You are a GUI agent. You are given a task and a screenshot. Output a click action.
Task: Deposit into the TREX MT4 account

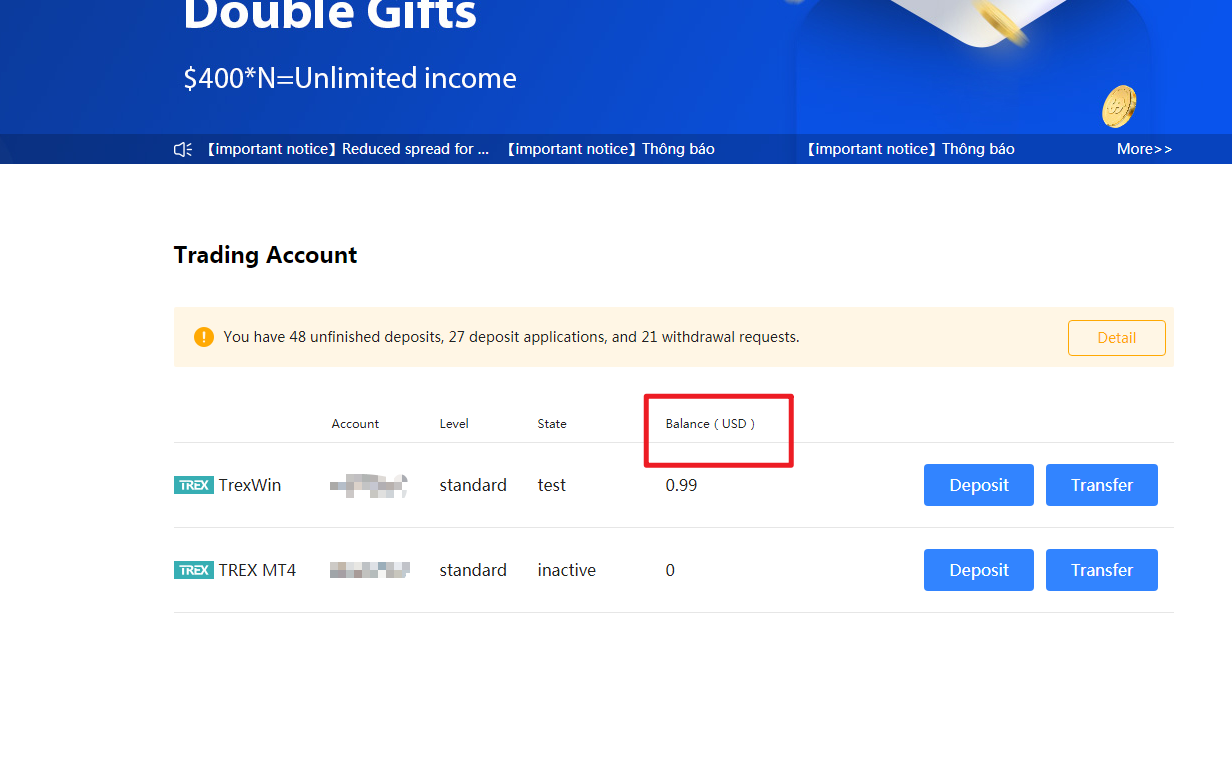click(979, 570)
